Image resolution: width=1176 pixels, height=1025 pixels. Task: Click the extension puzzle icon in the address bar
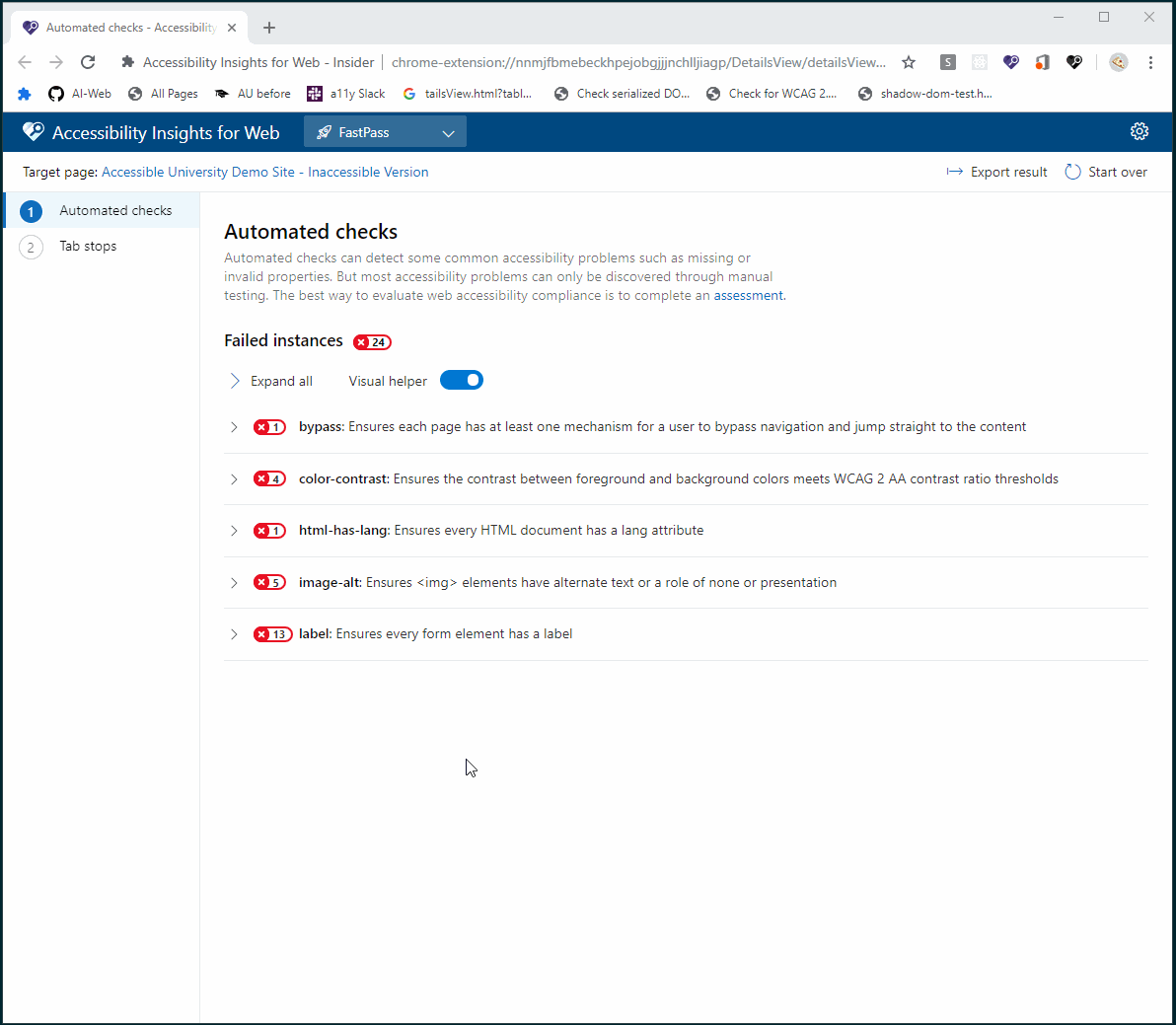click(127, 62)
